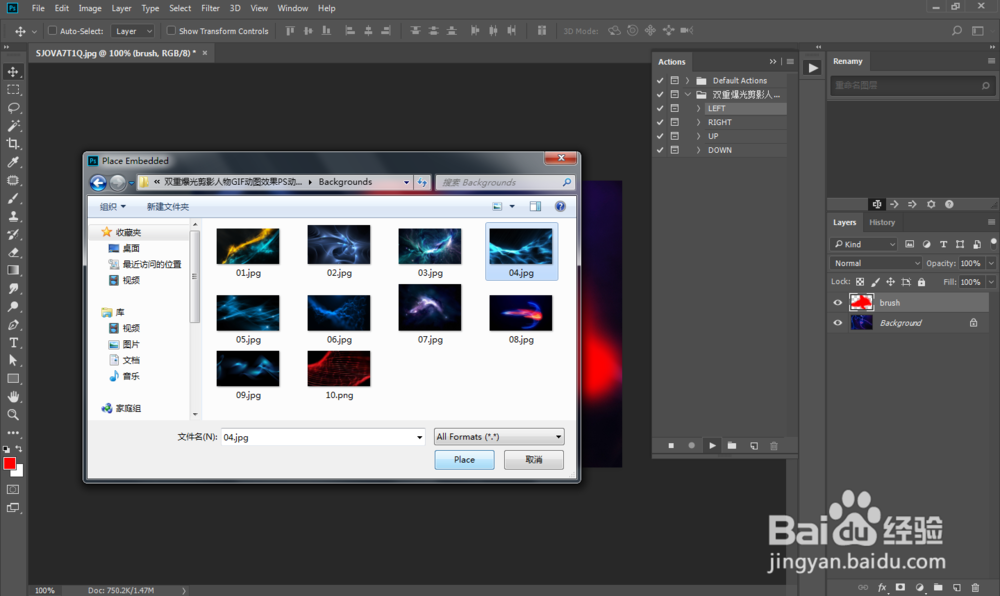Play the selected action in Actions panel
Viewport: 1000px width, 596px height.
[712, 446]
